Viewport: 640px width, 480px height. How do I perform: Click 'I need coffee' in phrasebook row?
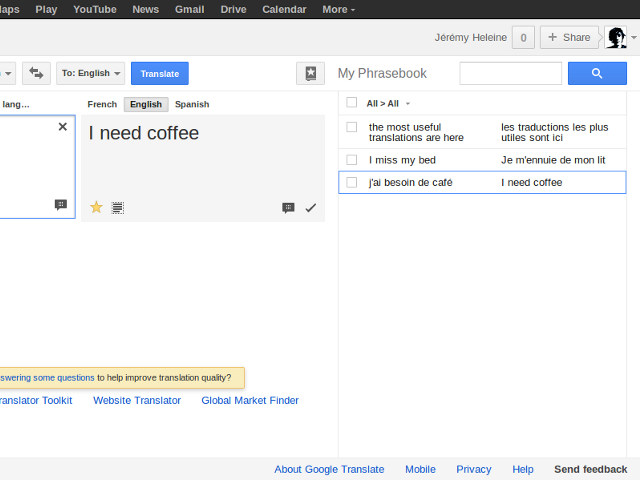point(531,182)
